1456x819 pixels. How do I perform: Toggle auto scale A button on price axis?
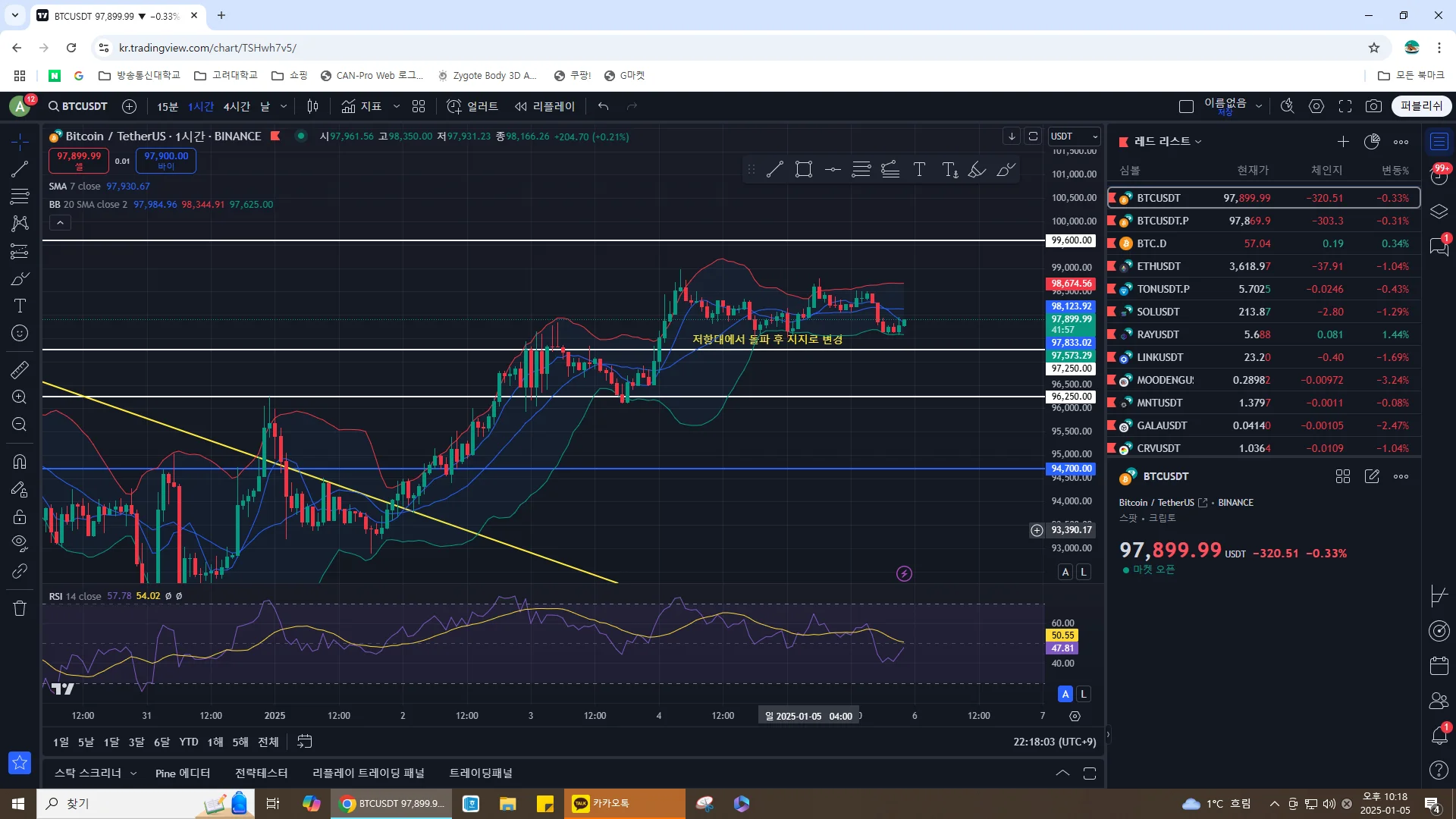(1065, 572)
